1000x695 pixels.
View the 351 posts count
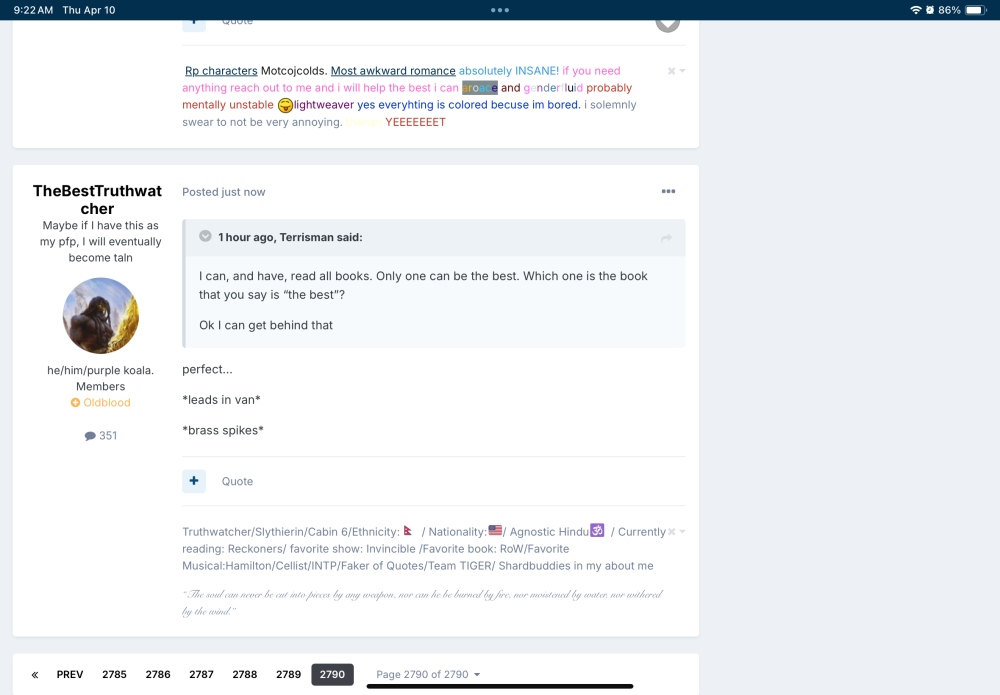click(101, 435)
